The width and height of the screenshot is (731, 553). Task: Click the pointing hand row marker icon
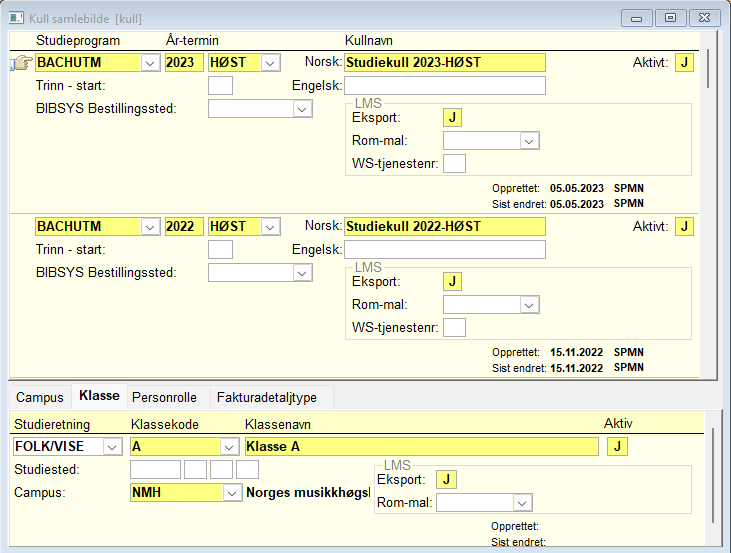click(x=21, y=62)
